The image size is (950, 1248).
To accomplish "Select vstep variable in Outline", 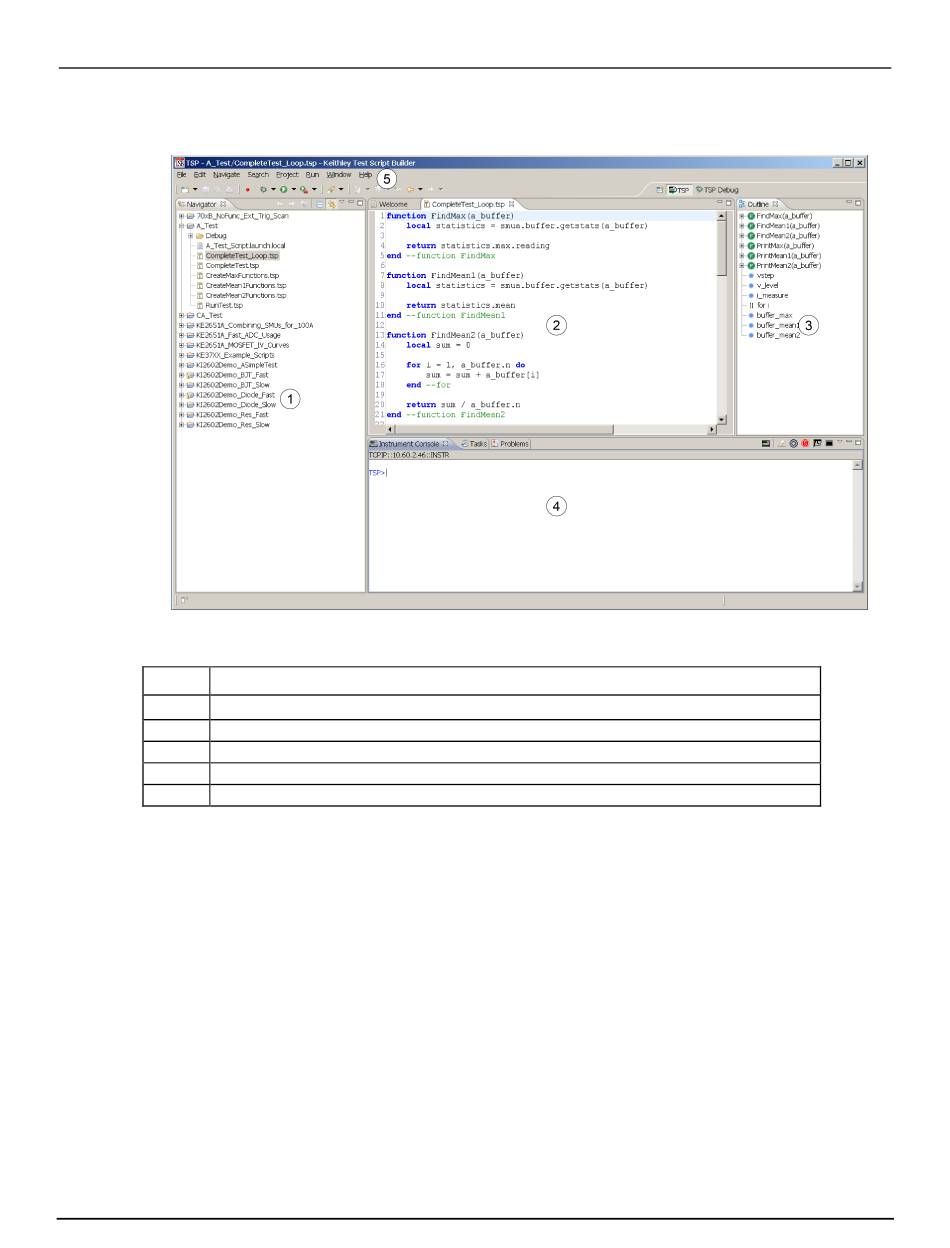I will (x=766, y=275).
